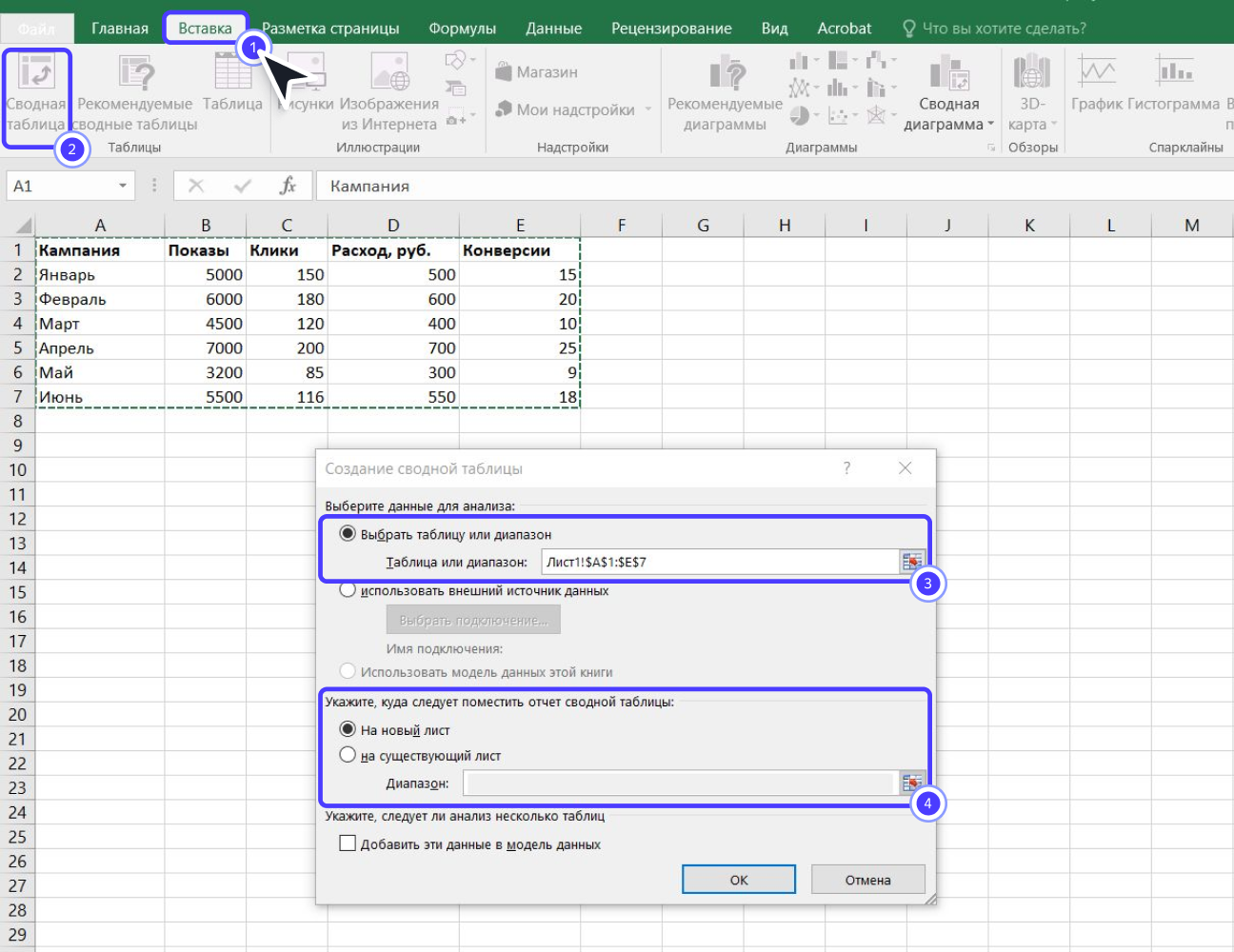Viewport: 1234px width, 952px height.
Task: Insert a Гистограмма sparkline
Action: (x=1174, y=84)
